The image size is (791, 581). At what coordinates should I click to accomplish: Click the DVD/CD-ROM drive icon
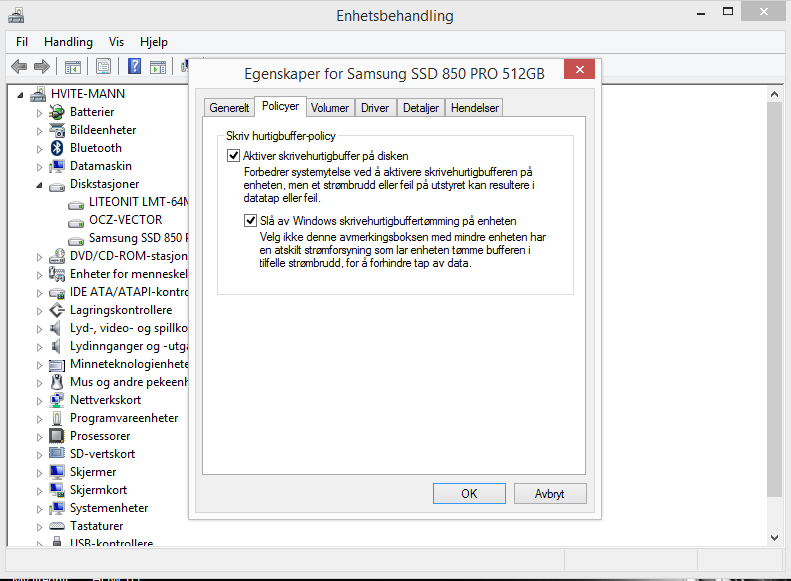click(57, 256)
